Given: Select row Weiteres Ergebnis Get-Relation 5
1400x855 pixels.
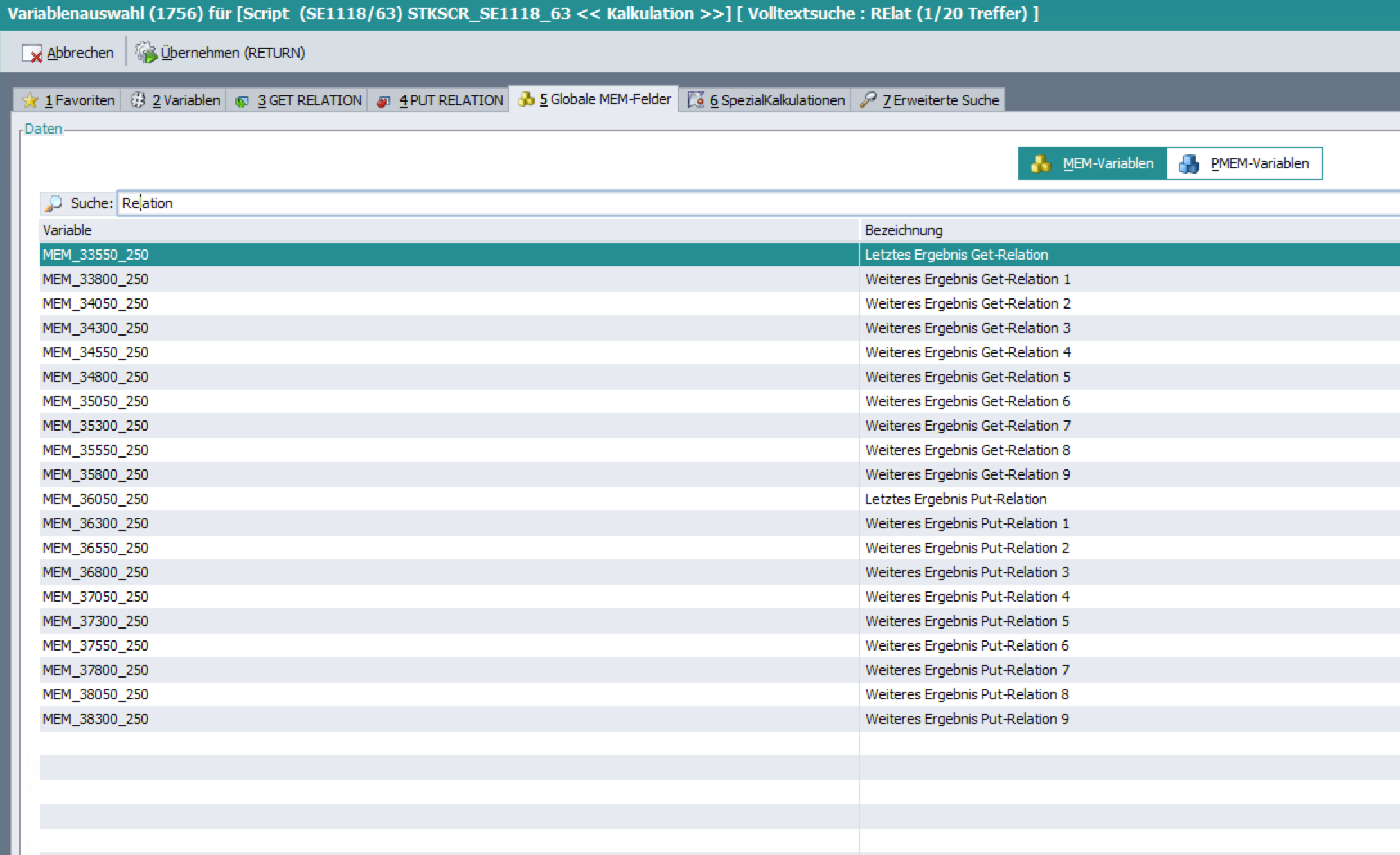Looking at the screenshot, I should [x=967, y=377].
